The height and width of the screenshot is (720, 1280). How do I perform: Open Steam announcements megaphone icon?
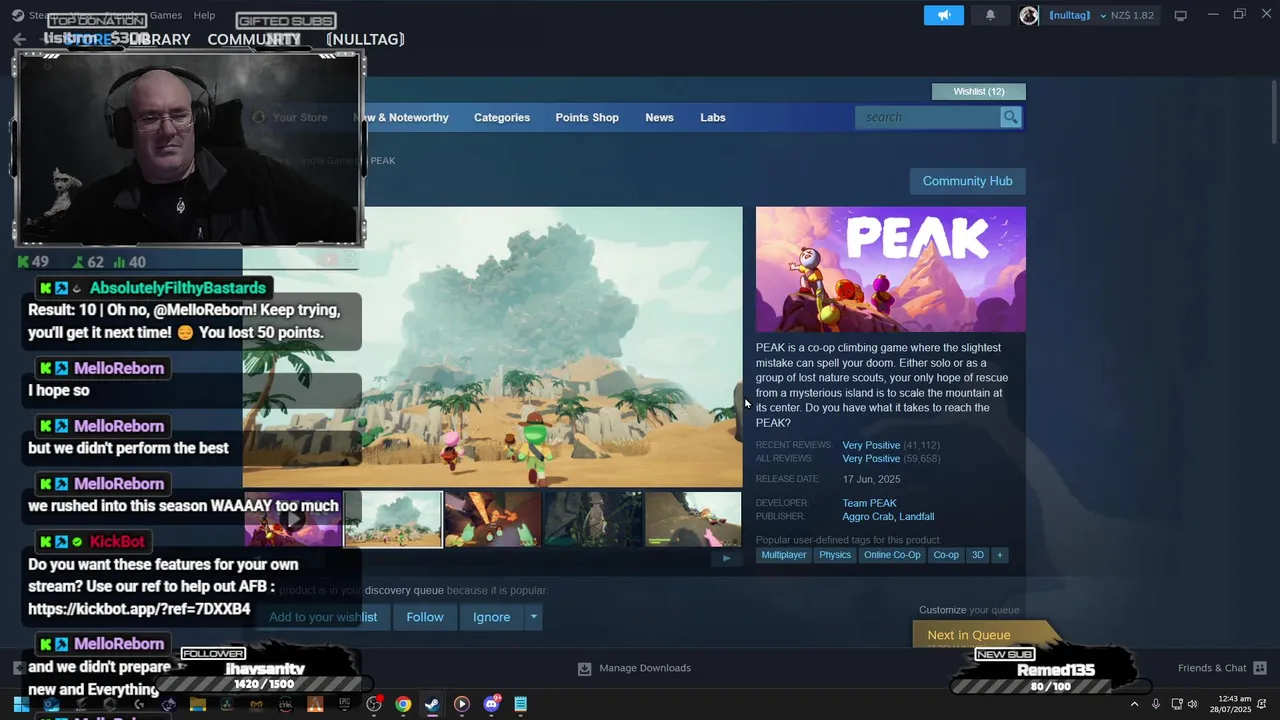point(943,15)
